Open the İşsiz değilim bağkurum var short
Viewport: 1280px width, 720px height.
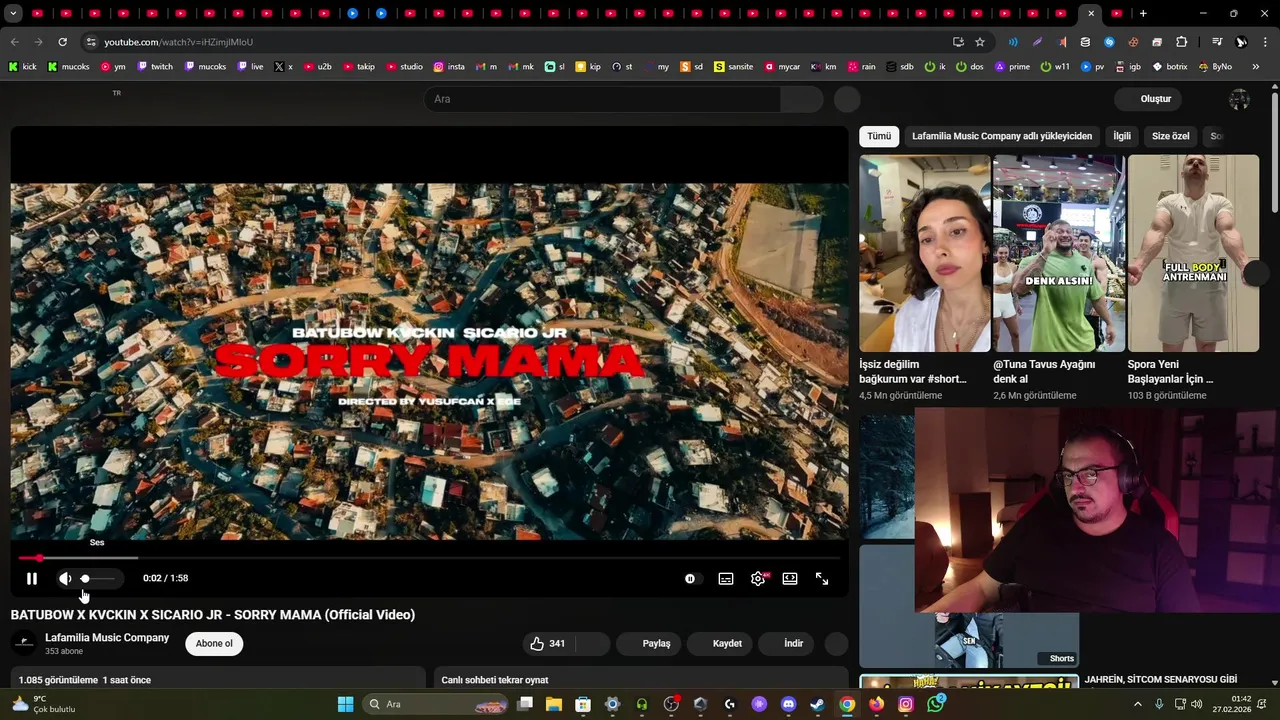coord(925,253)
